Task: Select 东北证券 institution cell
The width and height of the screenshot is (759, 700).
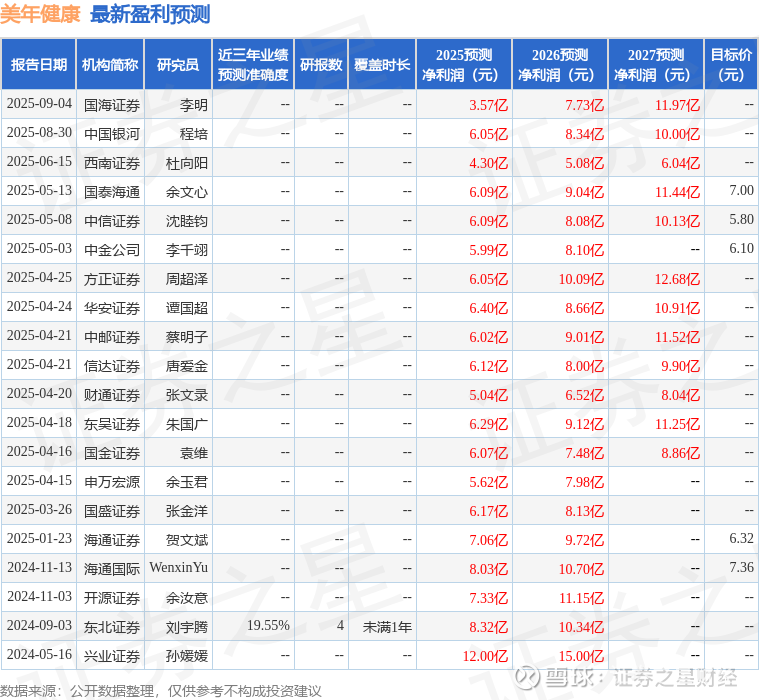Action: [x=112, y=628]
